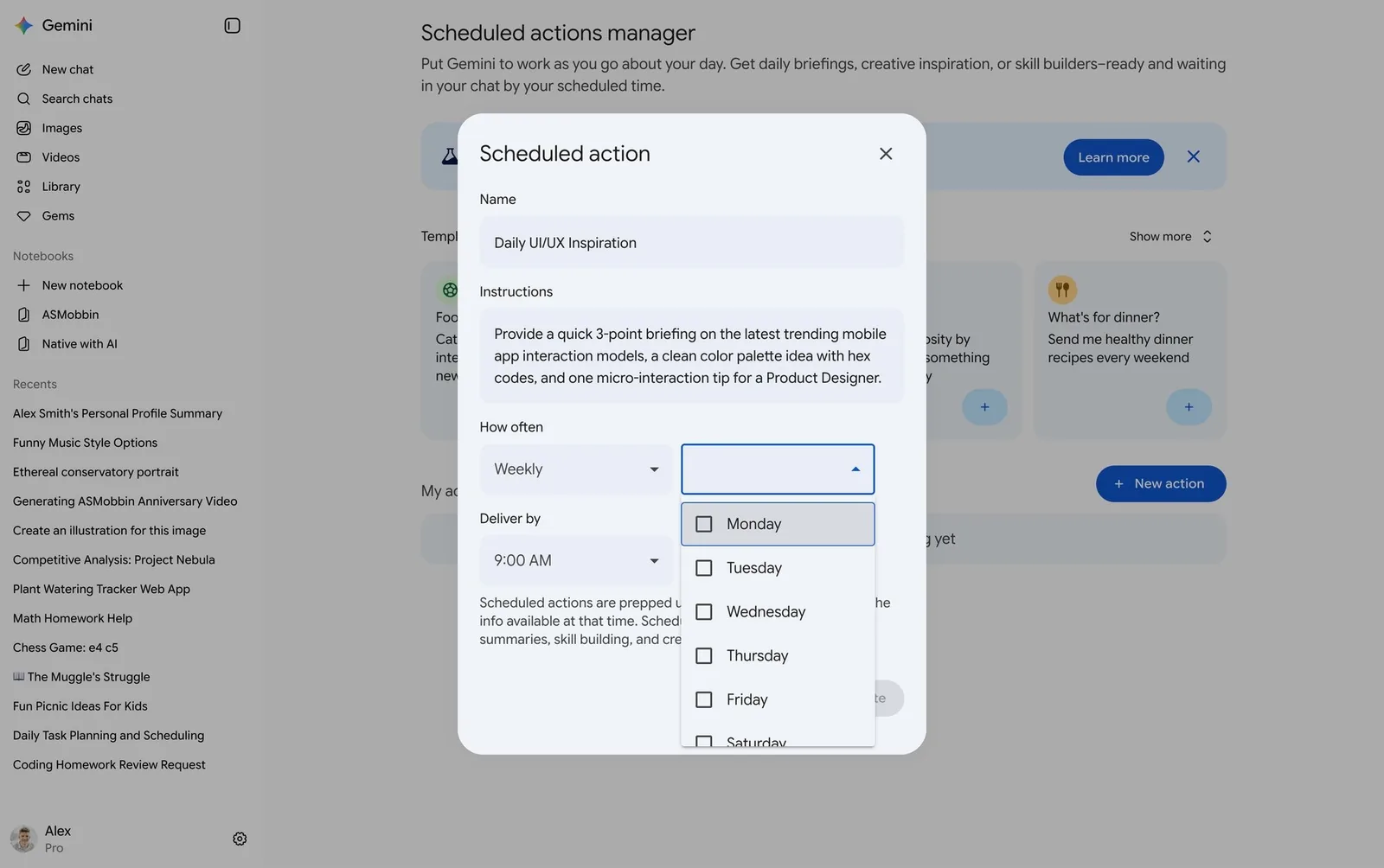Open the Native with AI notebook
This screenshot has height=868, width=1384.
click(80, 344)
